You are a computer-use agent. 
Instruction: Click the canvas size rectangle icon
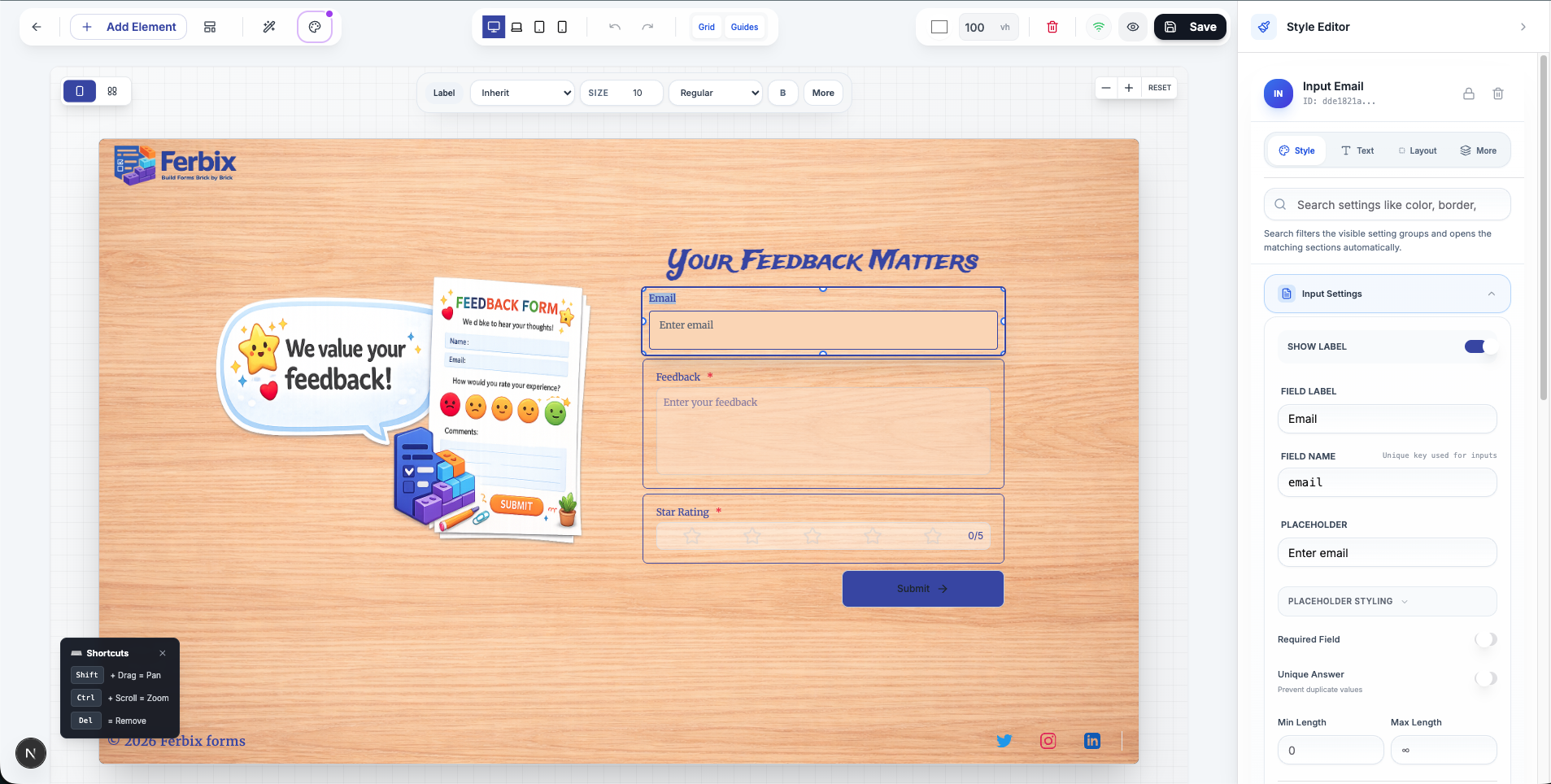tap(939, 27)
